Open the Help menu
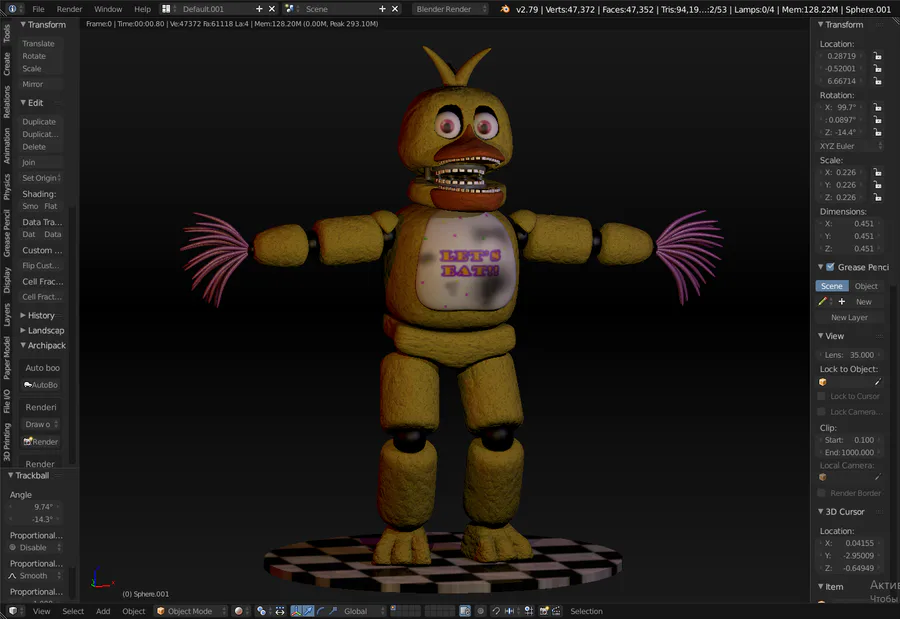Screen dimensions: 900x619 pyautogui.click(x=142, y=9)
